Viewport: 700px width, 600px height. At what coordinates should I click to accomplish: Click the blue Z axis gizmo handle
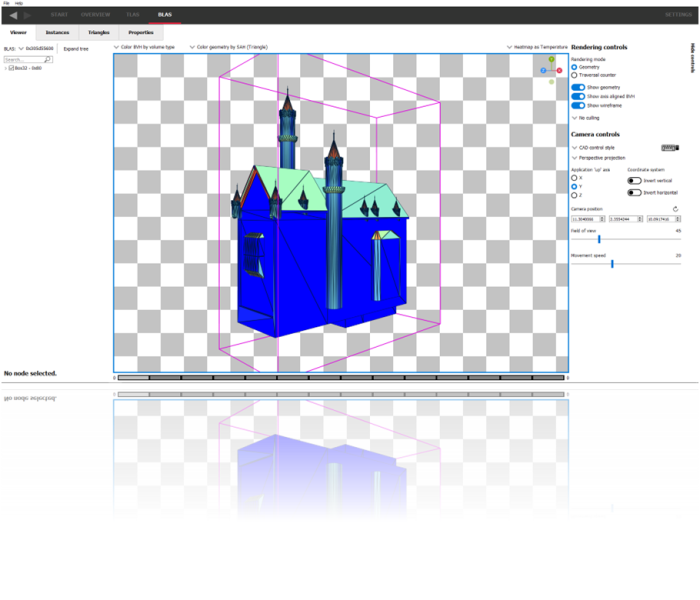pos(543,71)
